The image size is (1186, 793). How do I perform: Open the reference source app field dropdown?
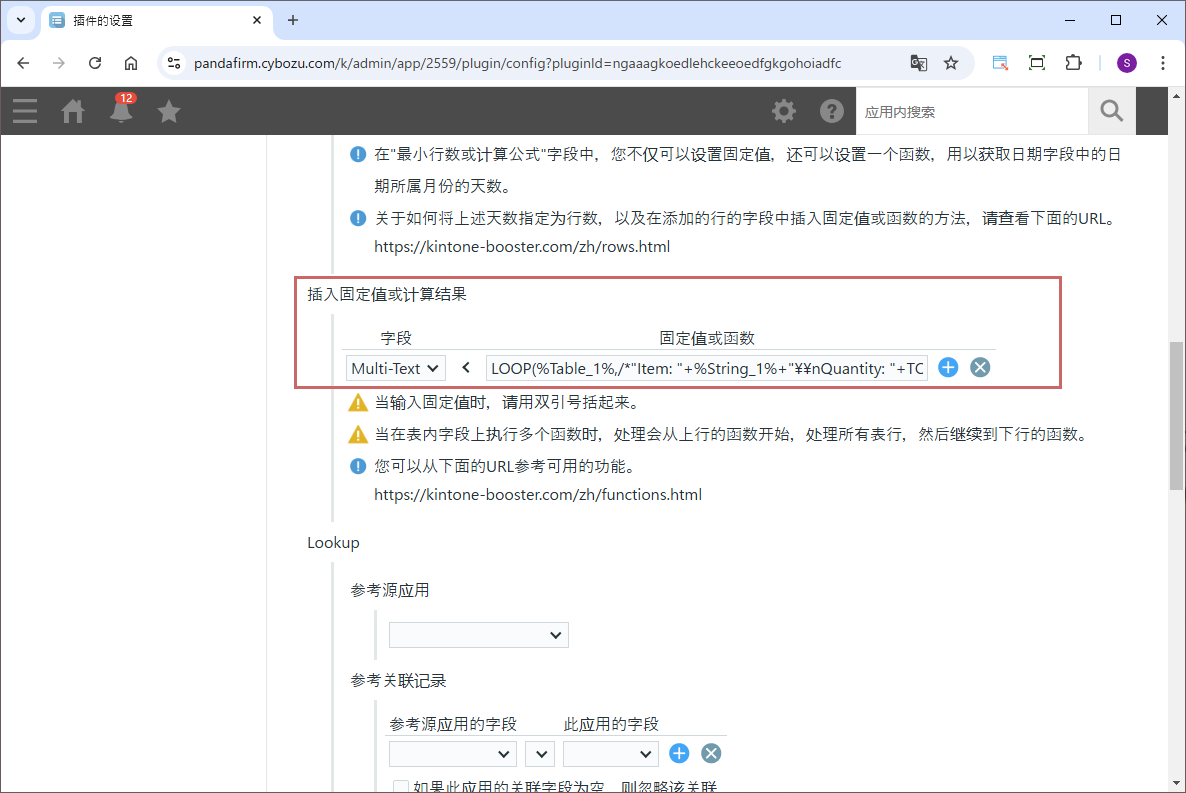[453, 753]
